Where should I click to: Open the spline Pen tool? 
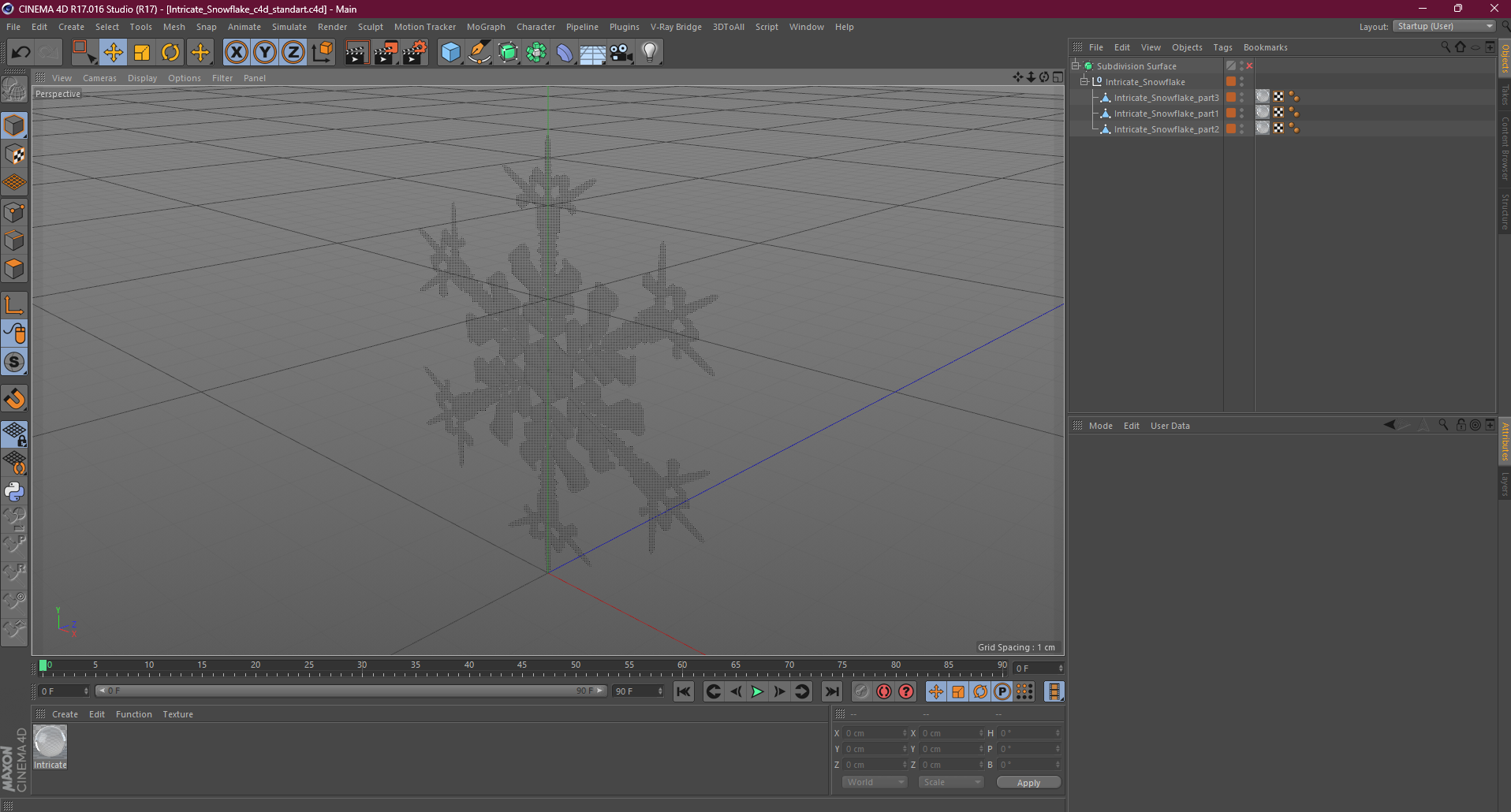point(479,53)
